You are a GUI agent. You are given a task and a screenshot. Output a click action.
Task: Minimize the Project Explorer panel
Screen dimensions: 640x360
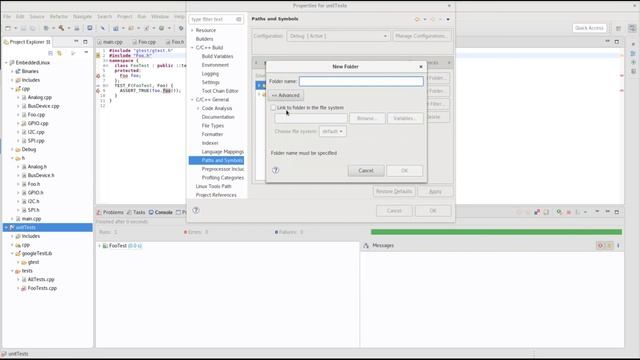[76, 42]
